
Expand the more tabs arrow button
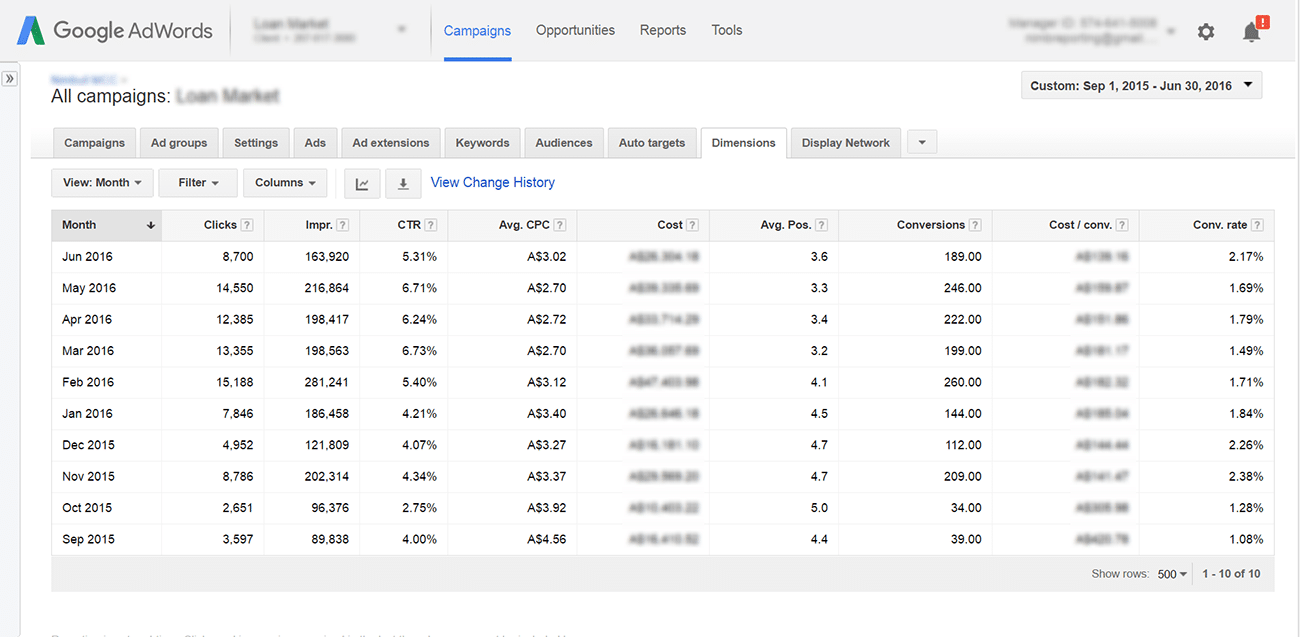tap(922, 143)
